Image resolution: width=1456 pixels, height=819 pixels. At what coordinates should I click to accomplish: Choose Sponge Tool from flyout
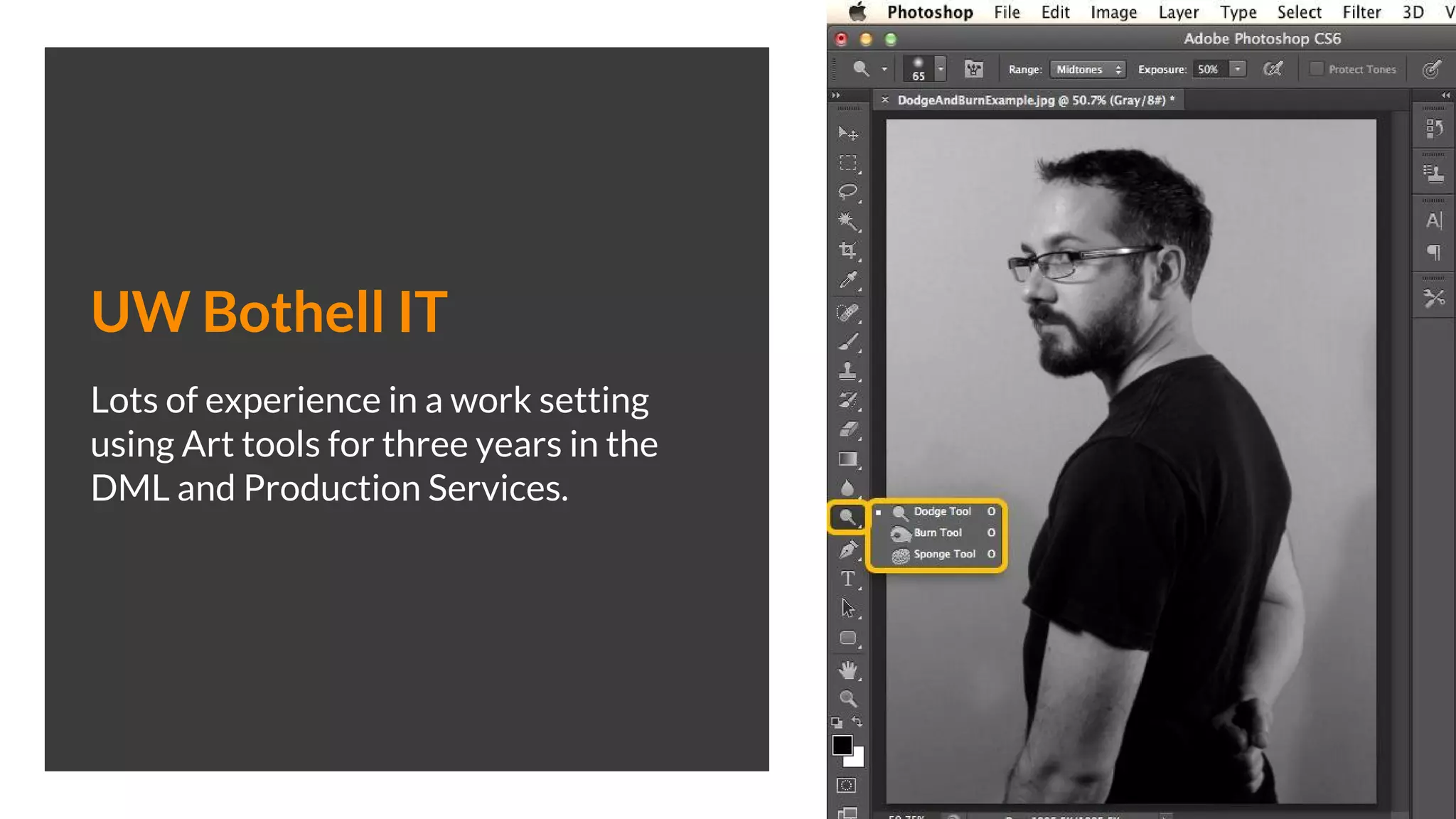pos(943,554)
